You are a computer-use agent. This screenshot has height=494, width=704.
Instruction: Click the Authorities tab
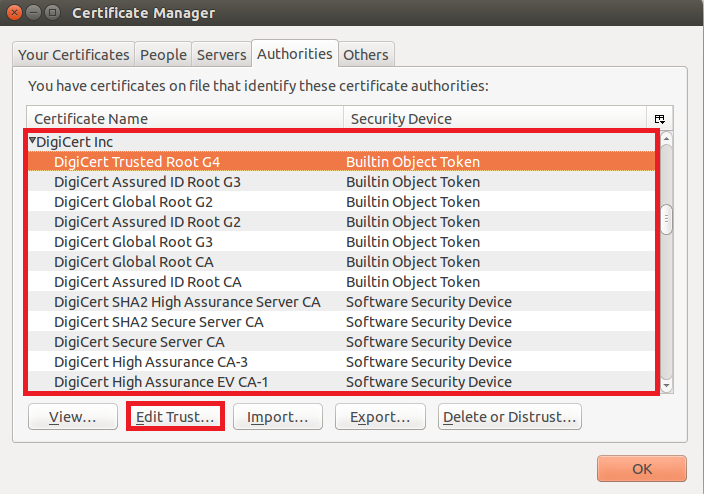click(x=295, y=54)
